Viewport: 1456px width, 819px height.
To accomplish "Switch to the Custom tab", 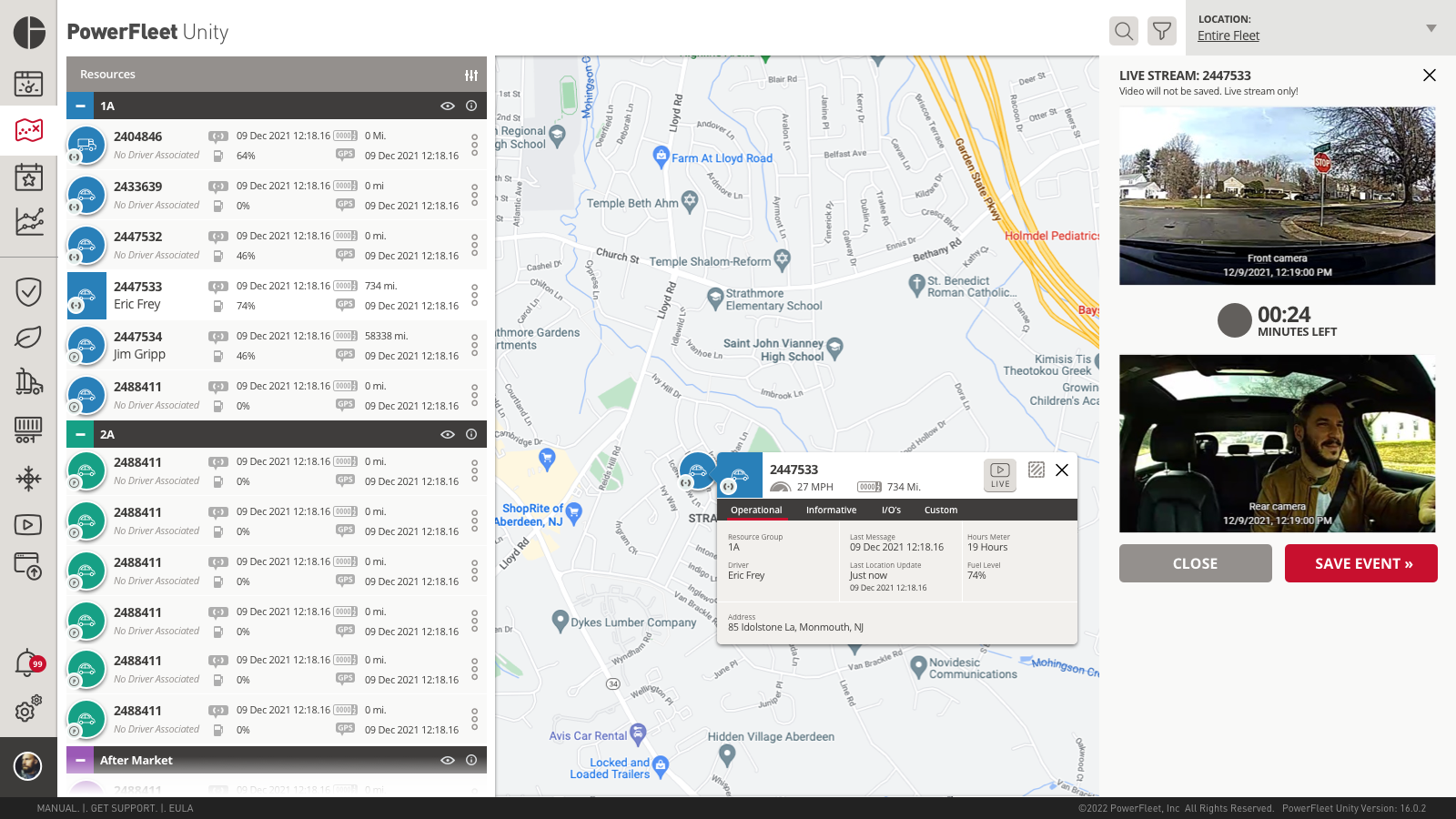I will coord(941,510).
